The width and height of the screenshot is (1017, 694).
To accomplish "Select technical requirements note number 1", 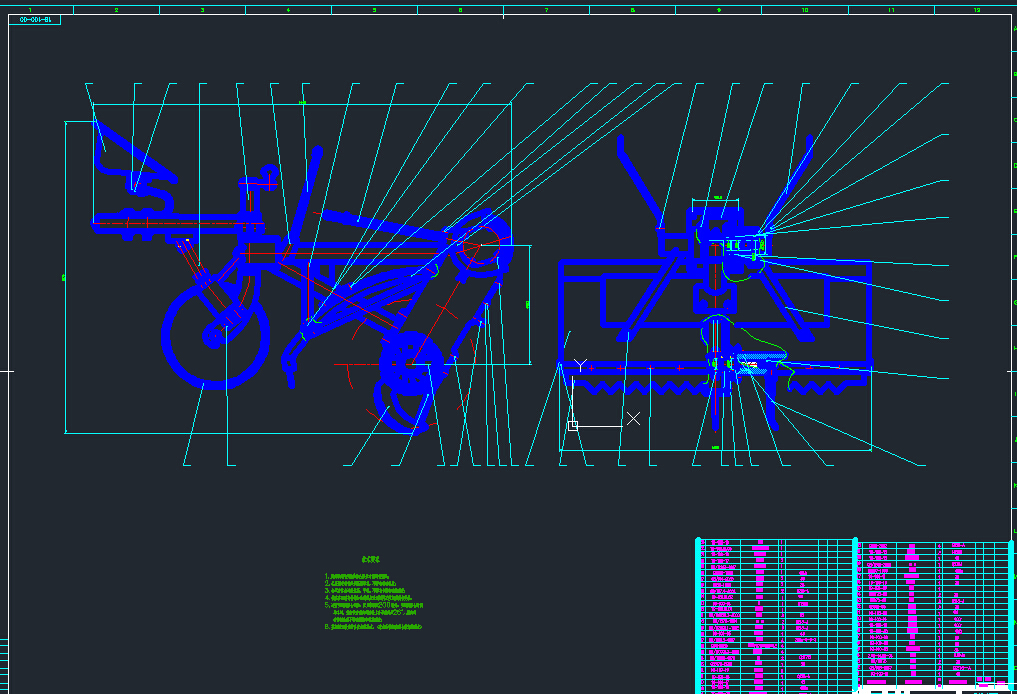I will pyautogui.click(x=357, y=576).
